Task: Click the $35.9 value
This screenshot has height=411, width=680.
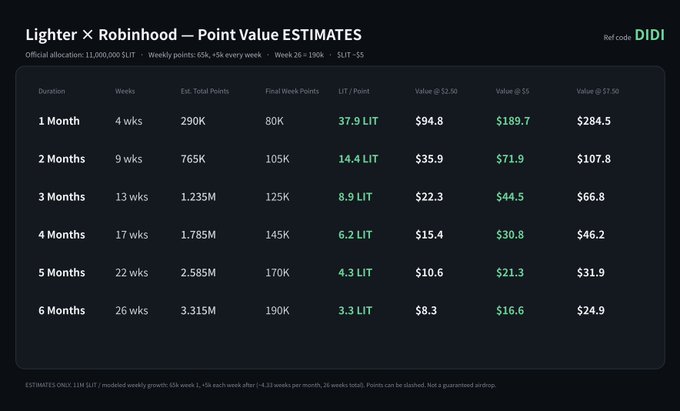Action: point(429,159)
